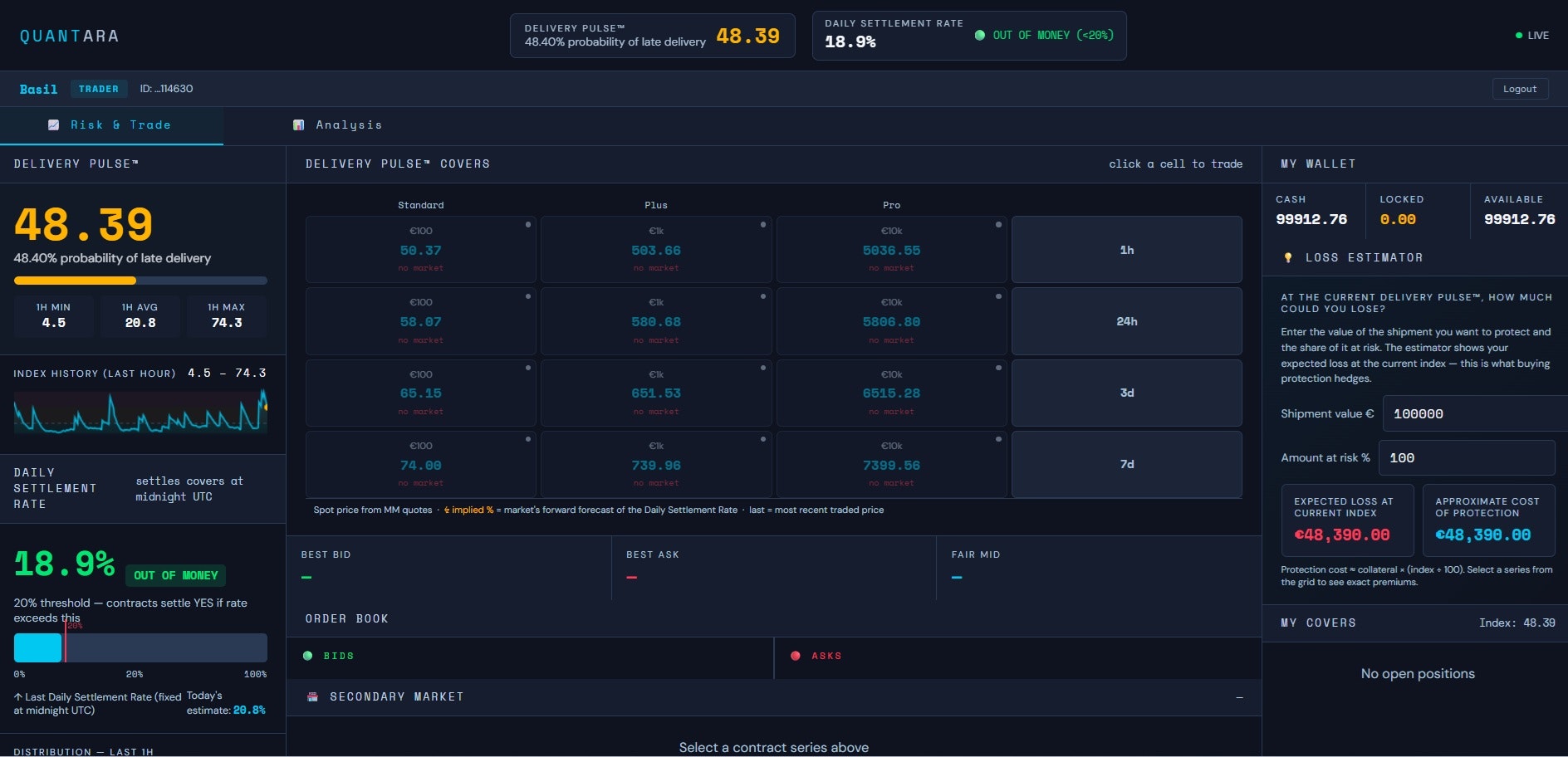
Task: Collapse the Secondary Market section
Action: pyautogui.click(x=1239, y=697)
